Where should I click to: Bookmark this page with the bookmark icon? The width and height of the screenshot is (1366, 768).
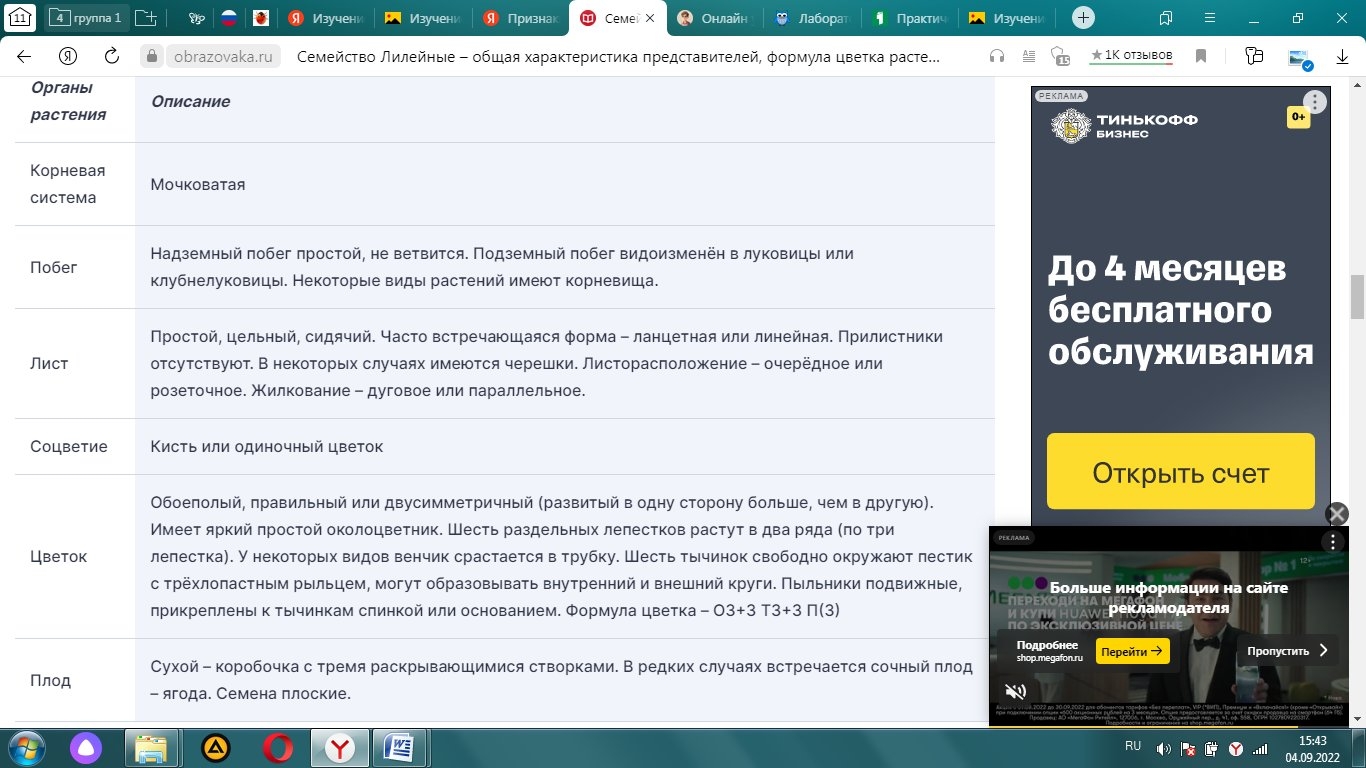pos(1202,57)
